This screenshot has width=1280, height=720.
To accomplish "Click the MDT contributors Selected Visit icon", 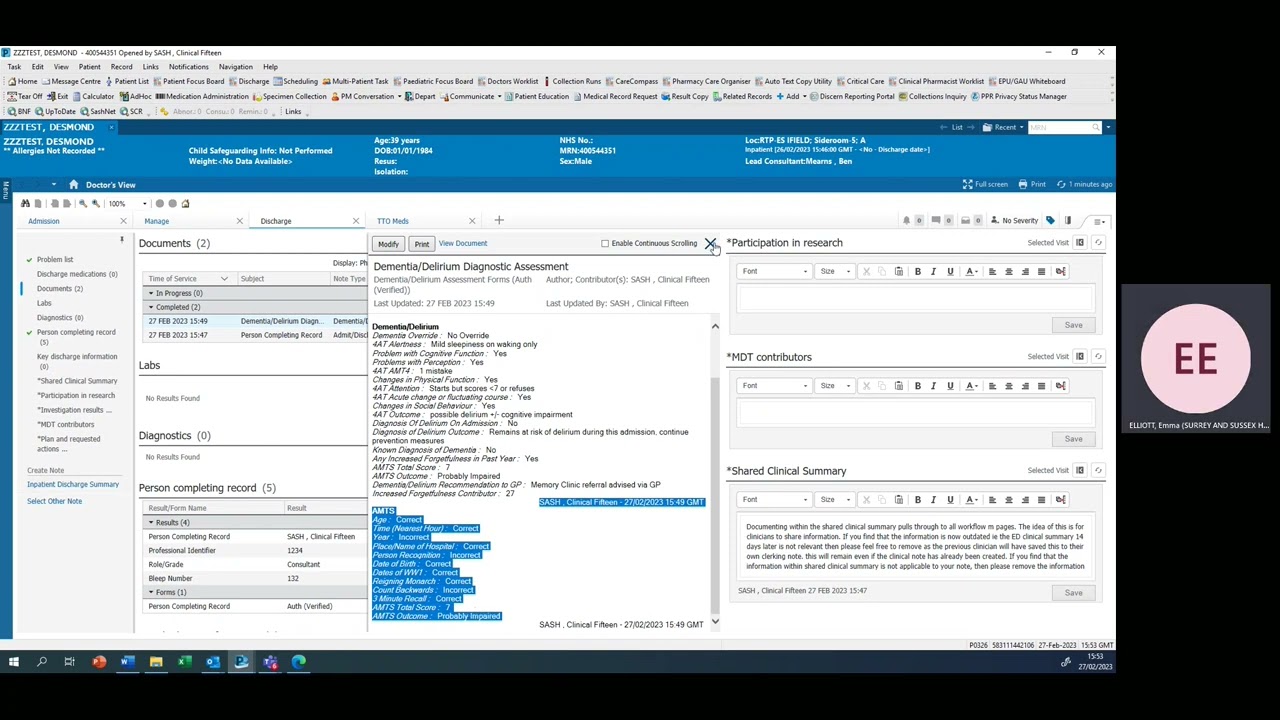I will 1080,356.
